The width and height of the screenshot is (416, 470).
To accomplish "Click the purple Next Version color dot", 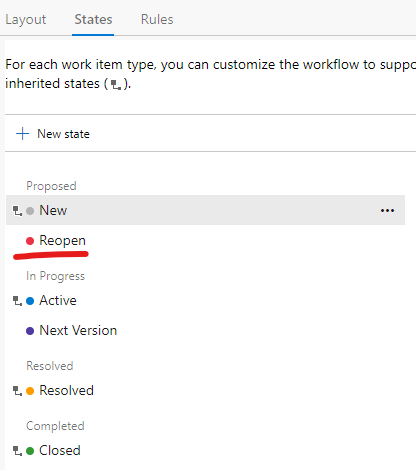I will (30, 331).
